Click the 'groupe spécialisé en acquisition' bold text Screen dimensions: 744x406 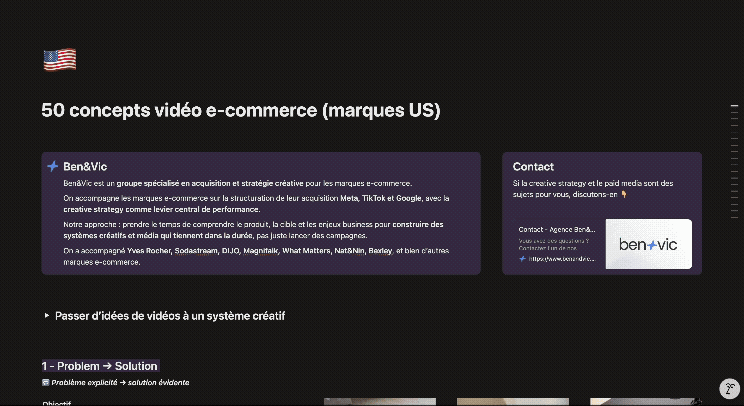(x=173, y=184)
